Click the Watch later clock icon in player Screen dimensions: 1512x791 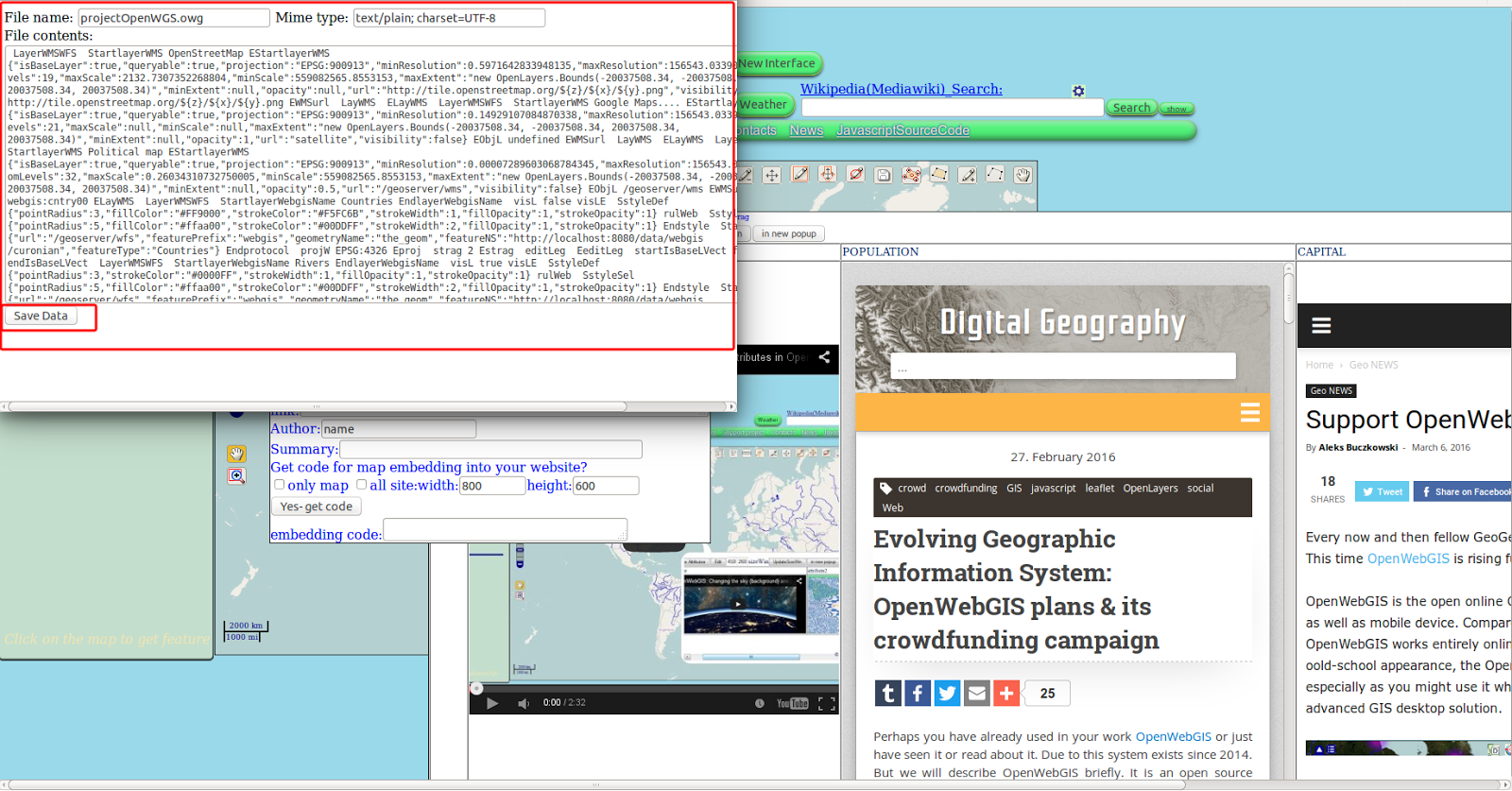pos(759,703)
